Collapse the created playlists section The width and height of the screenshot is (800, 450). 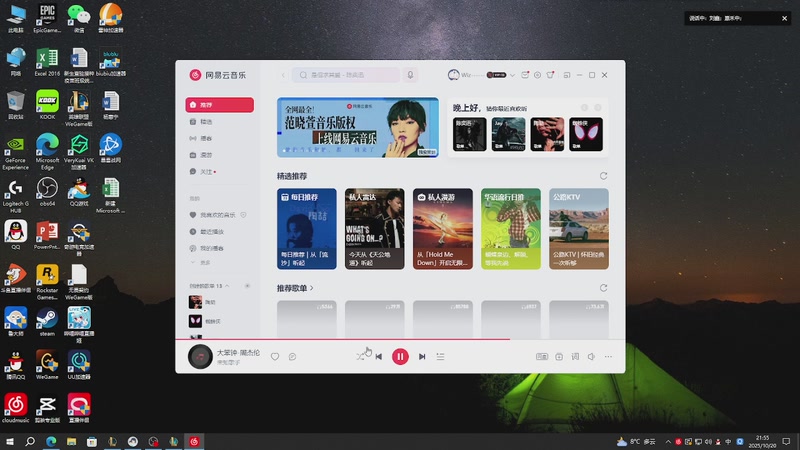tap(227, 286)
